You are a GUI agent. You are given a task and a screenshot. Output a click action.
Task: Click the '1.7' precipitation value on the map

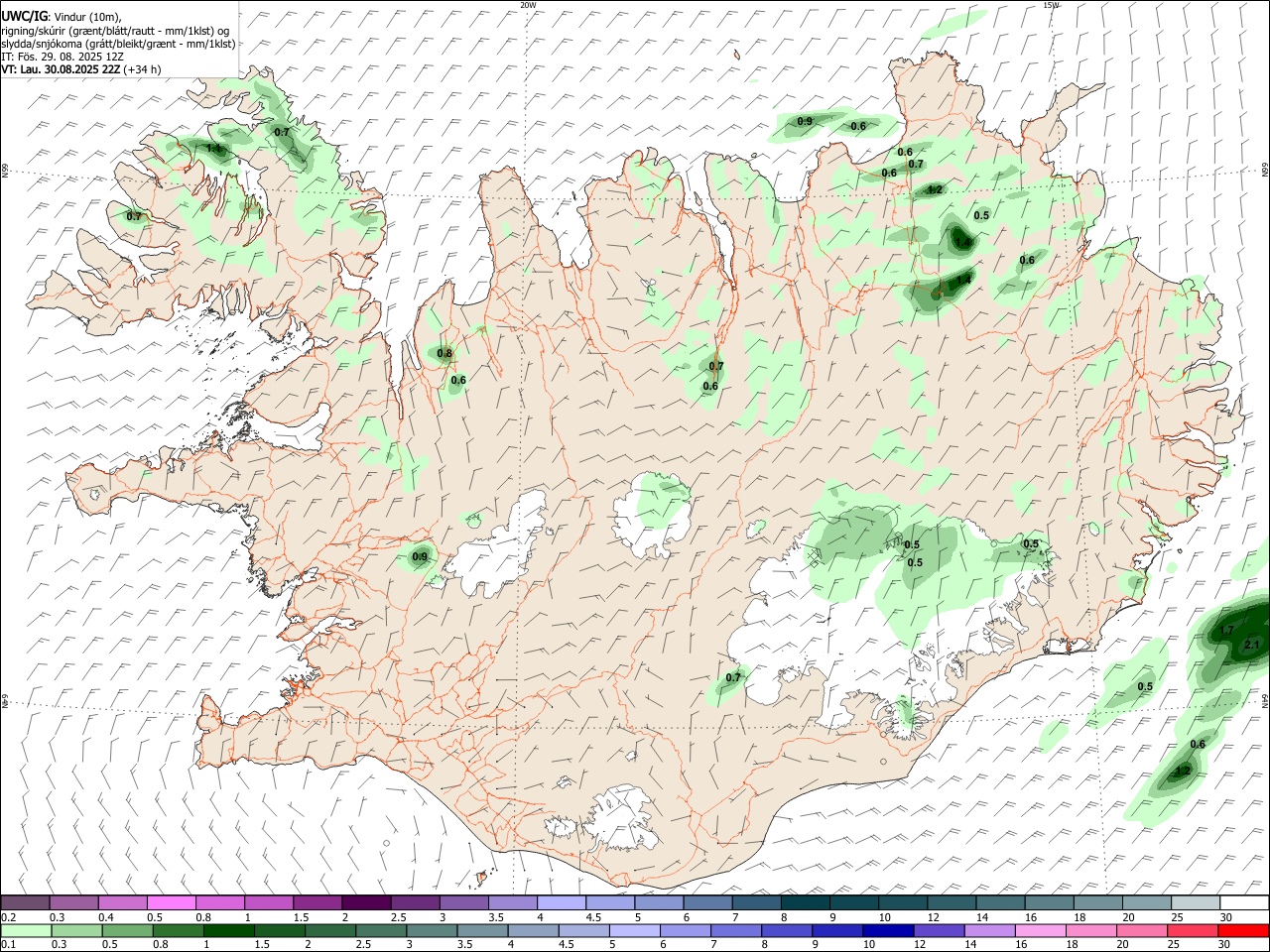click(1226, 631)
